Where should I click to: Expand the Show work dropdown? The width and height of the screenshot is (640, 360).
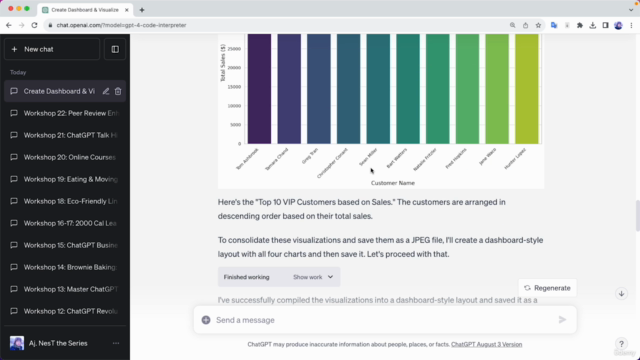(313, 277)
